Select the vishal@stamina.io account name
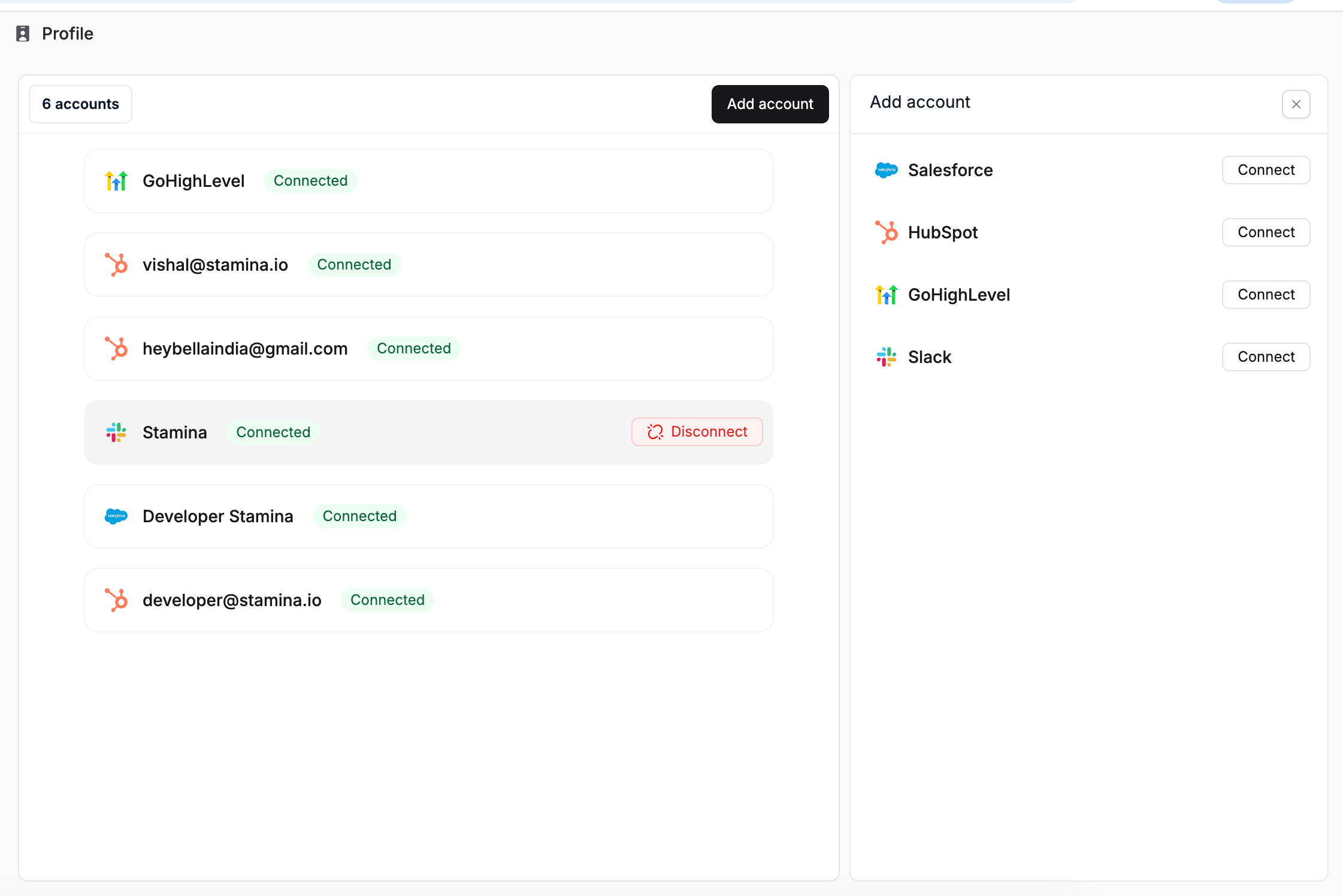 215,265
